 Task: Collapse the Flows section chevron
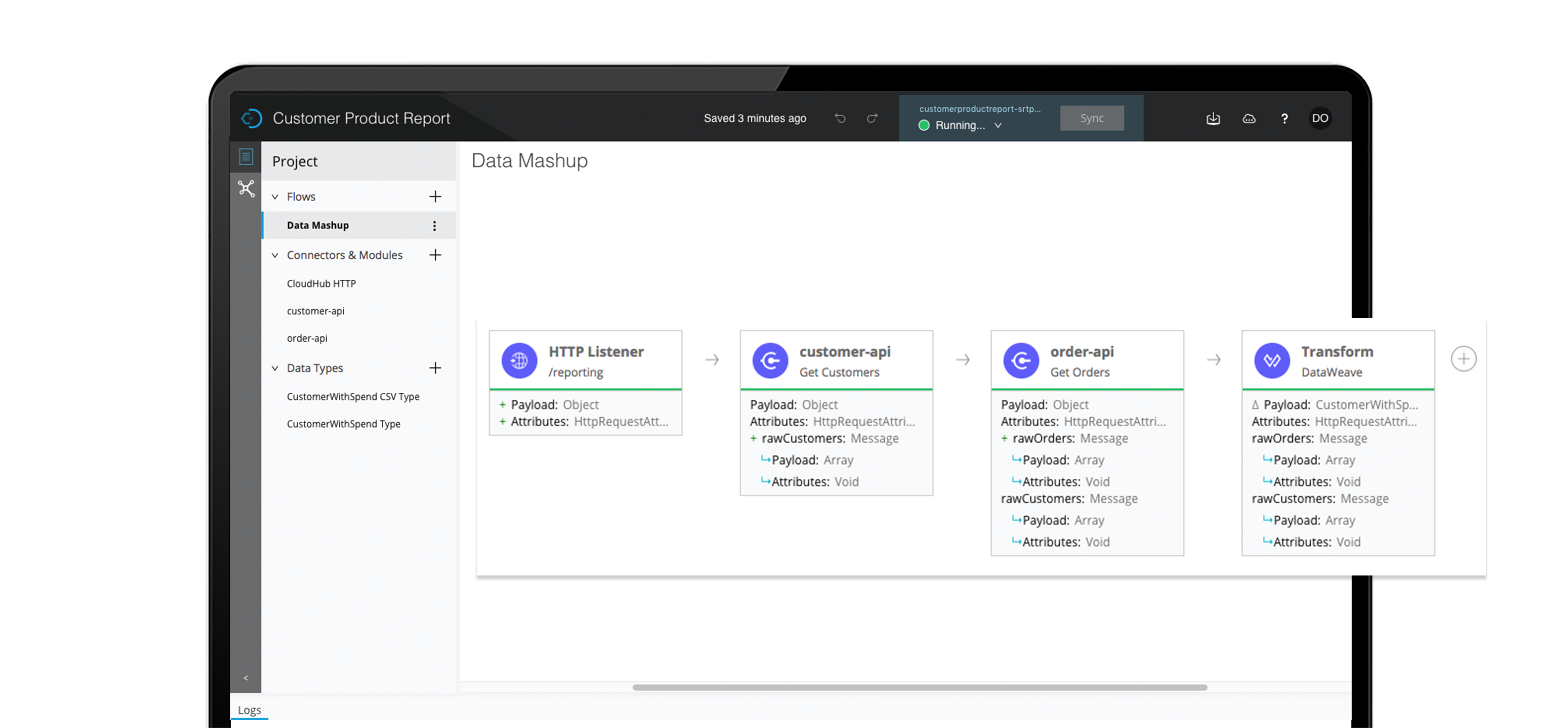[x=275, y=197]
